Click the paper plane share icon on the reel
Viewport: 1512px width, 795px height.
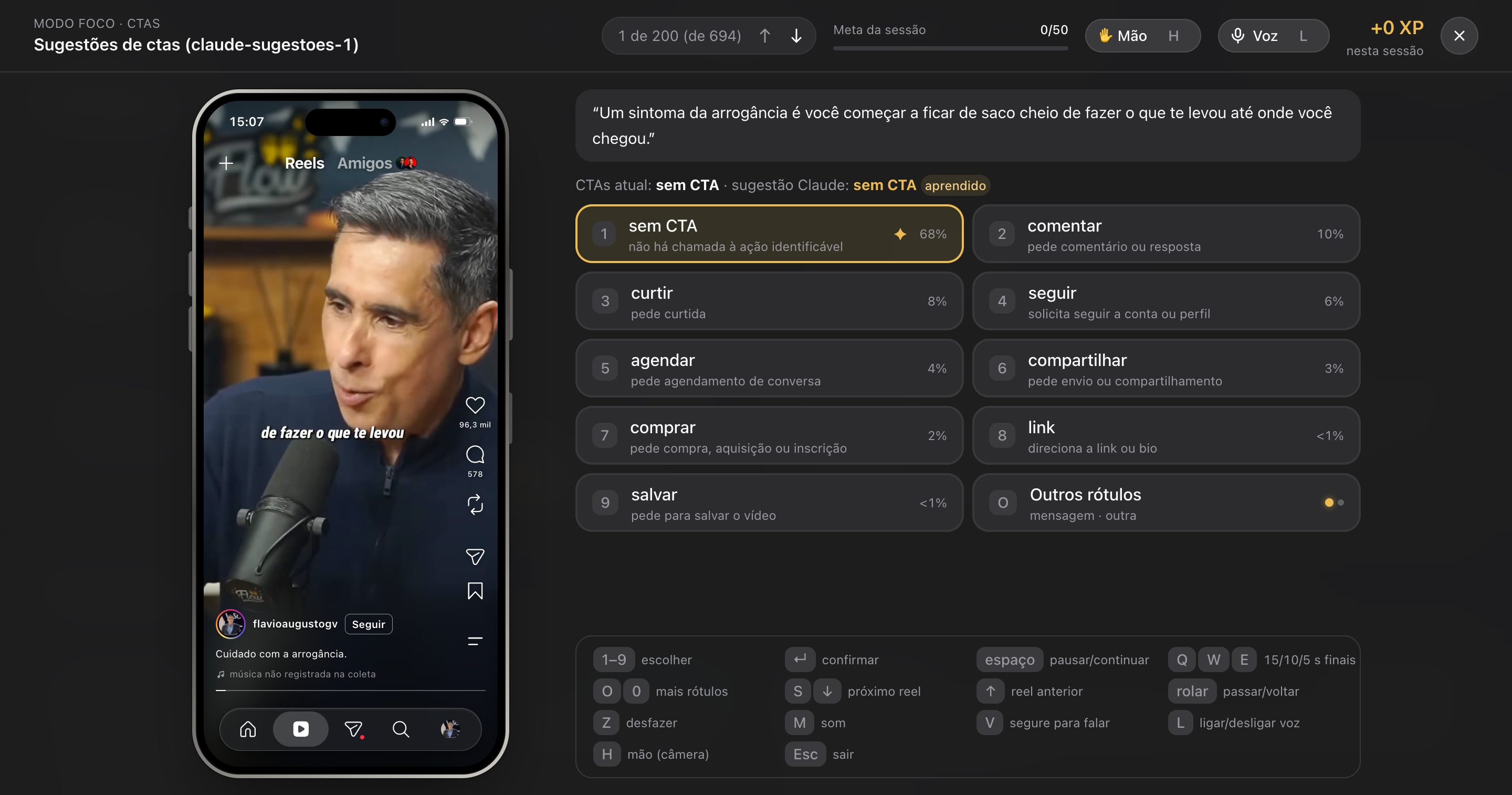(475, 557)
